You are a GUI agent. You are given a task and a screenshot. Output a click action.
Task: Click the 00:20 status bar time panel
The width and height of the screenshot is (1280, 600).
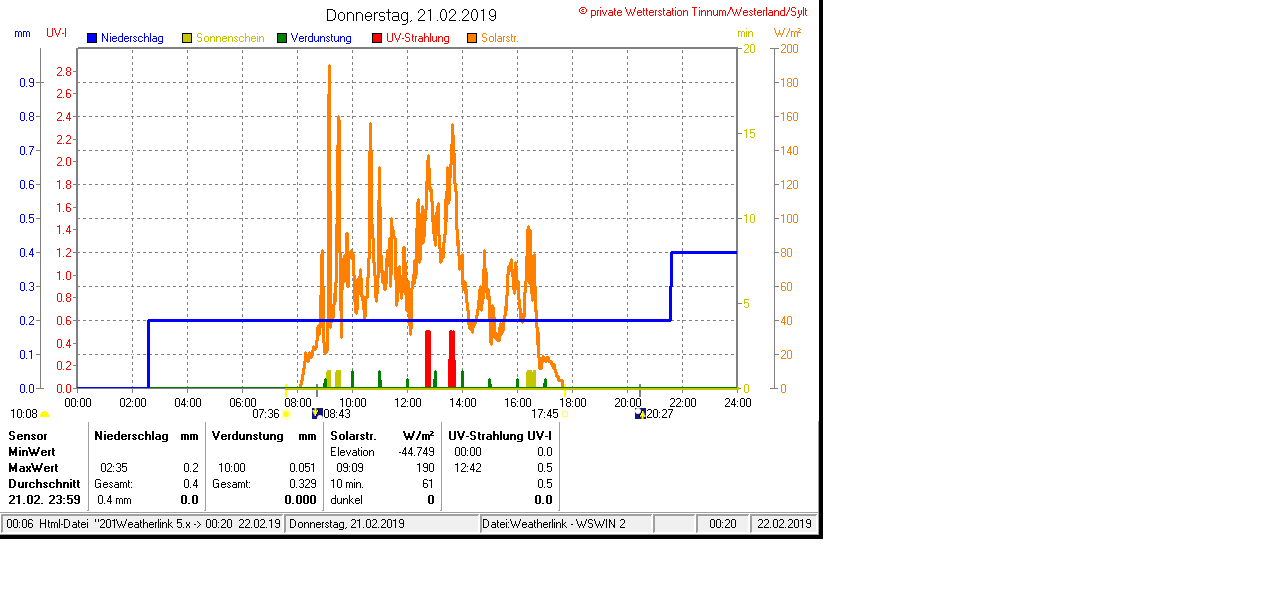pos(723,524)
